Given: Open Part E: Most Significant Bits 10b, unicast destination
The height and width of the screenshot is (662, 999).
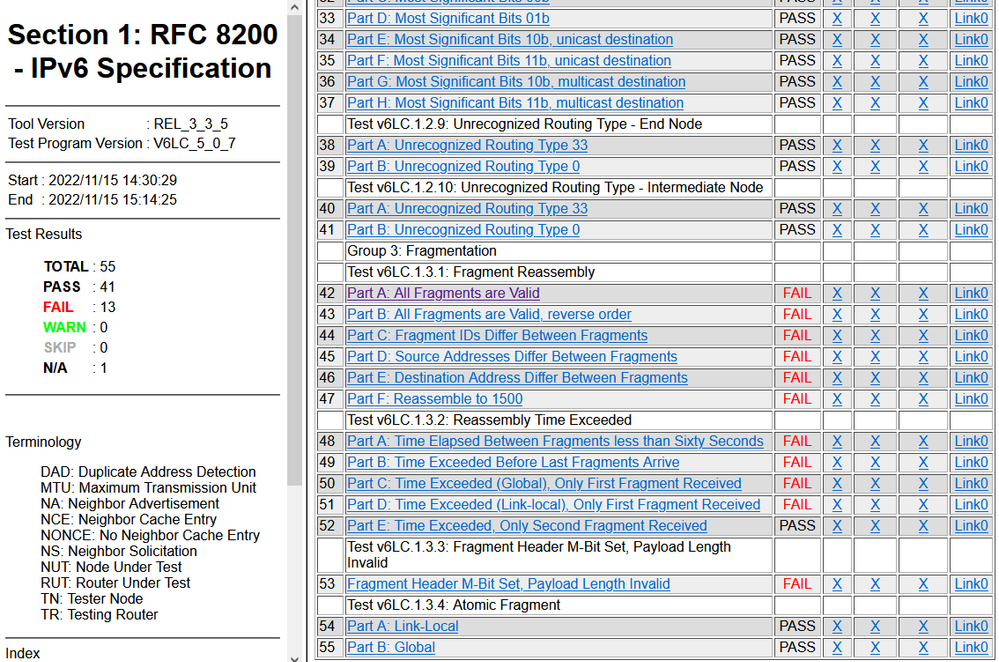Looking at the screenshot, I should 510,40.
